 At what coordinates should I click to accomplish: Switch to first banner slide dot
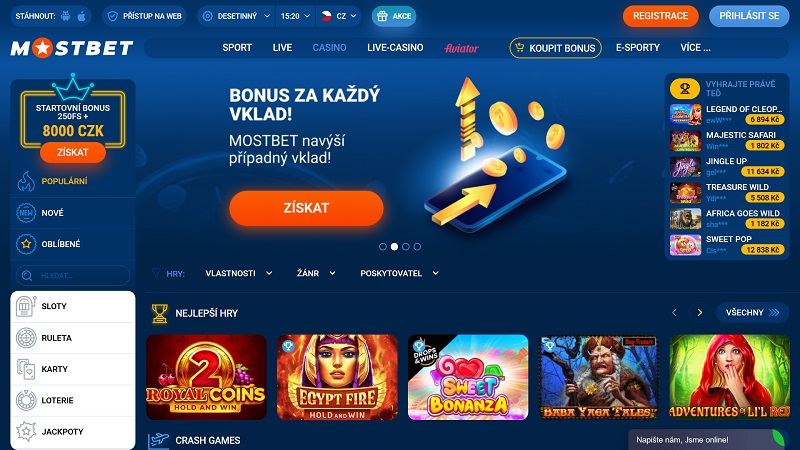click(383, 246)
